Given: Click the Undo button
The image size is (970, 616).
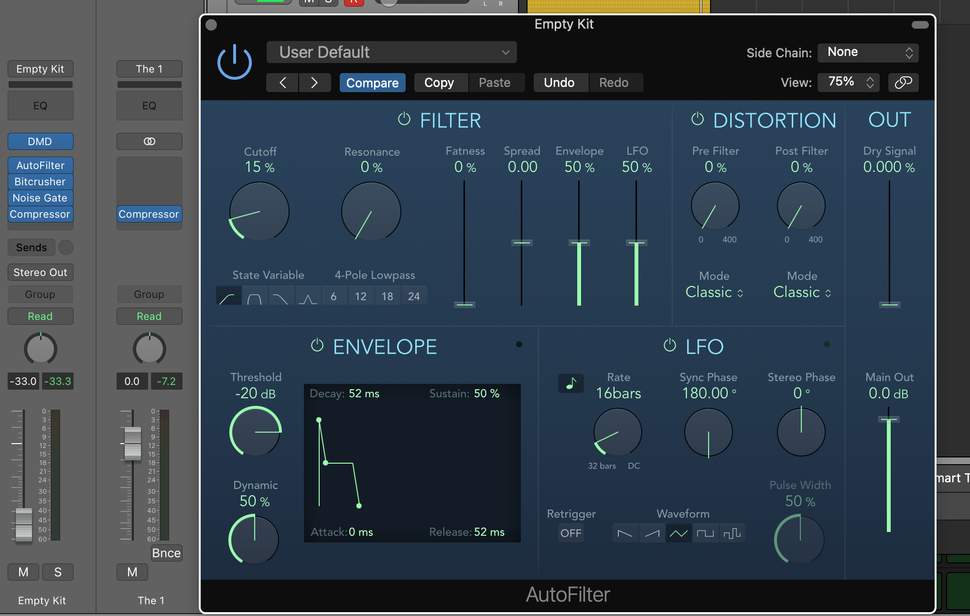Looking at the screenshot, I should coord(560,82).
